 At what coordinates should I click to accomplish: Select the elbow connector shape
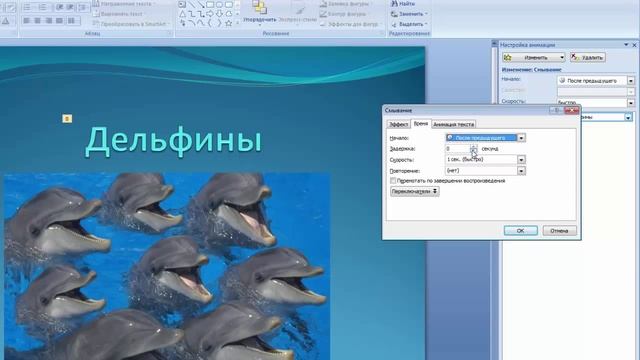(x=191, y=14)
